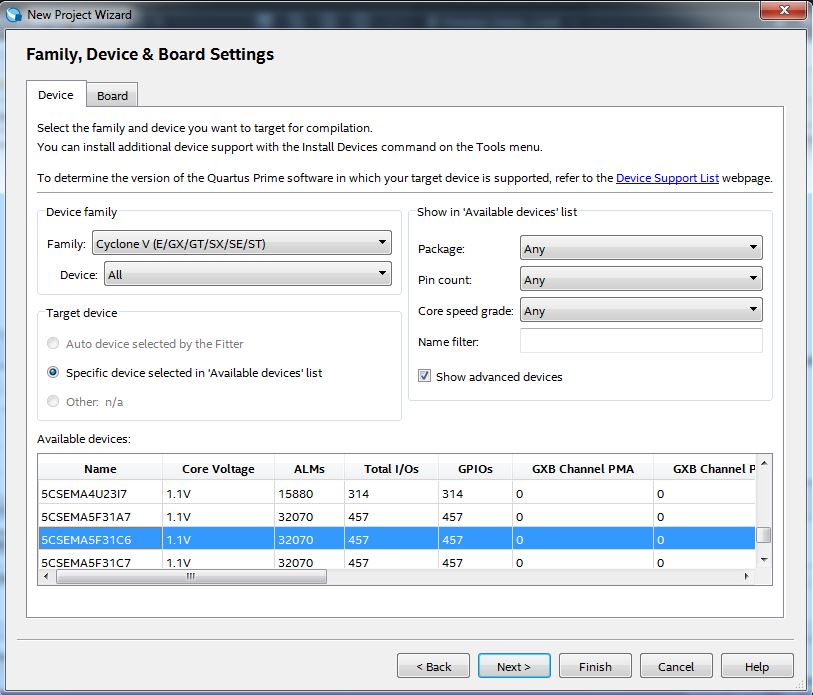Click the scroll right arrow of device list

pyautogui.click(x=746, y=576)
